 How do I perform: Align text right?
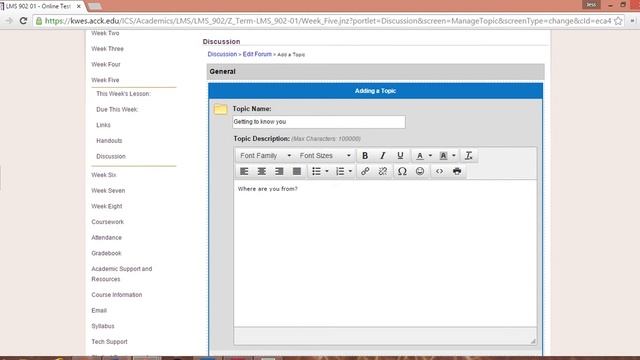click(x=279, y=171)
